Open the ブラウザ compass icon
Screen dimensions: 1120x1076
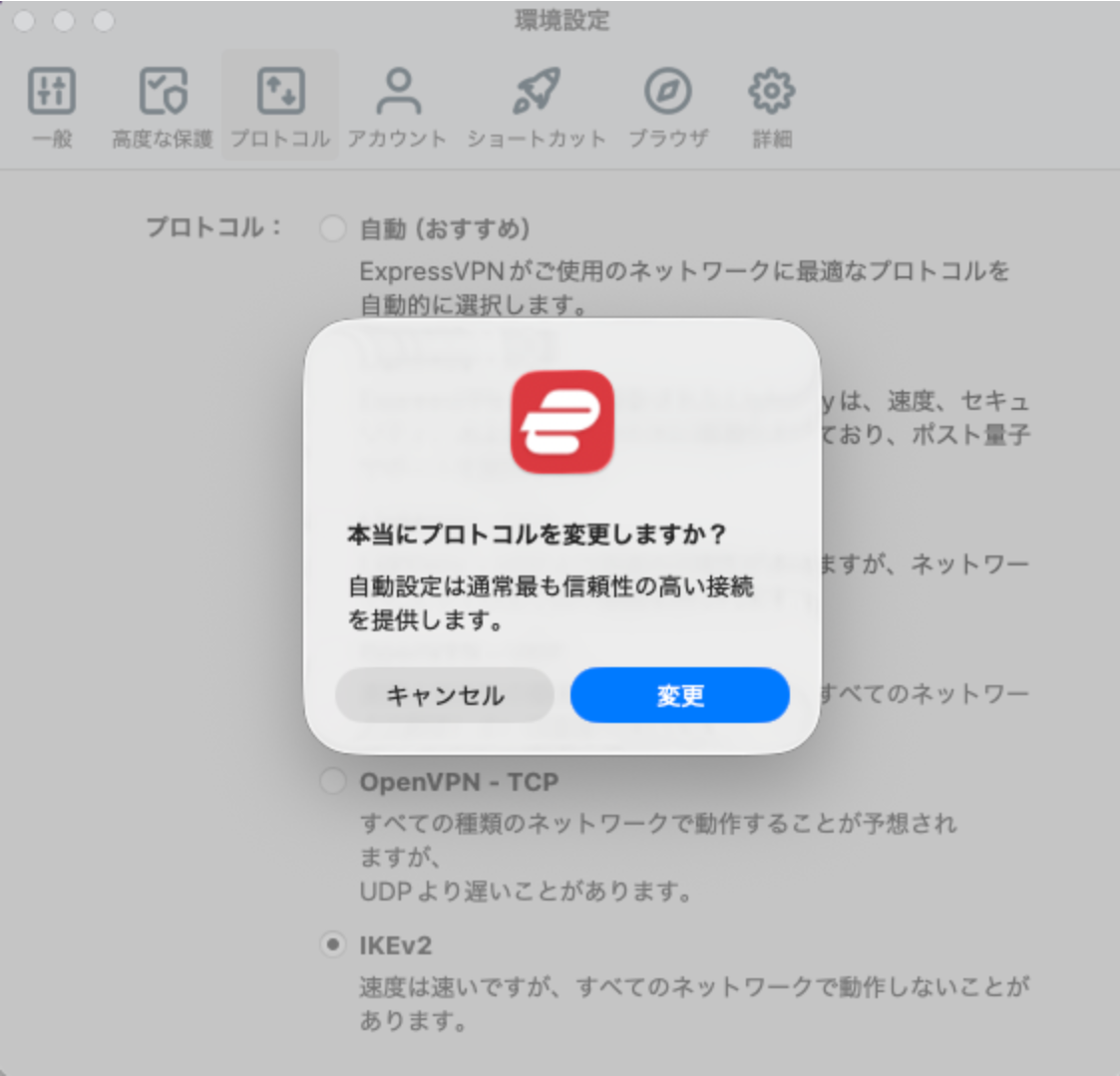coord(666,90)
